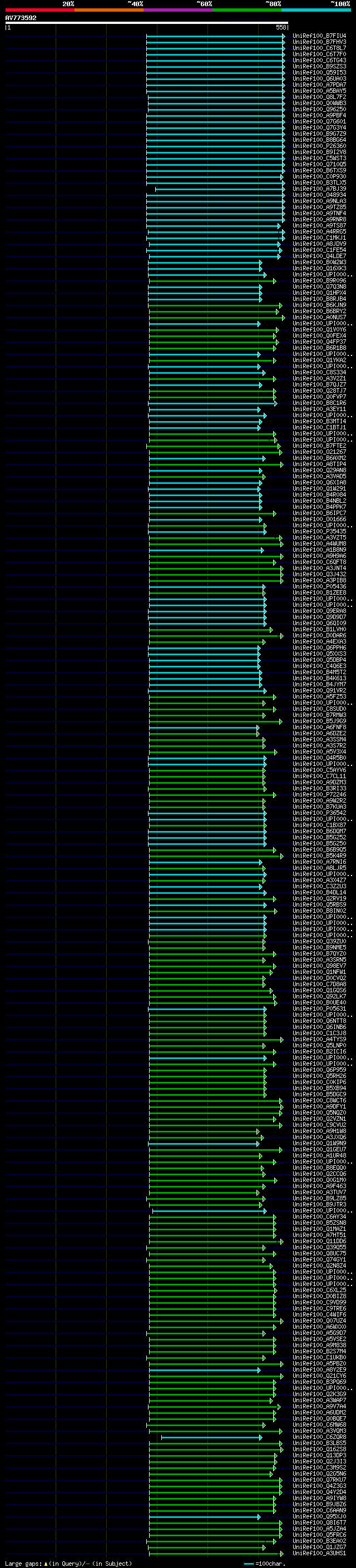This screenshot has height=1568, width=356.
Task: Select UniRef100_O21267 hit
Action: tap(319, 452)
